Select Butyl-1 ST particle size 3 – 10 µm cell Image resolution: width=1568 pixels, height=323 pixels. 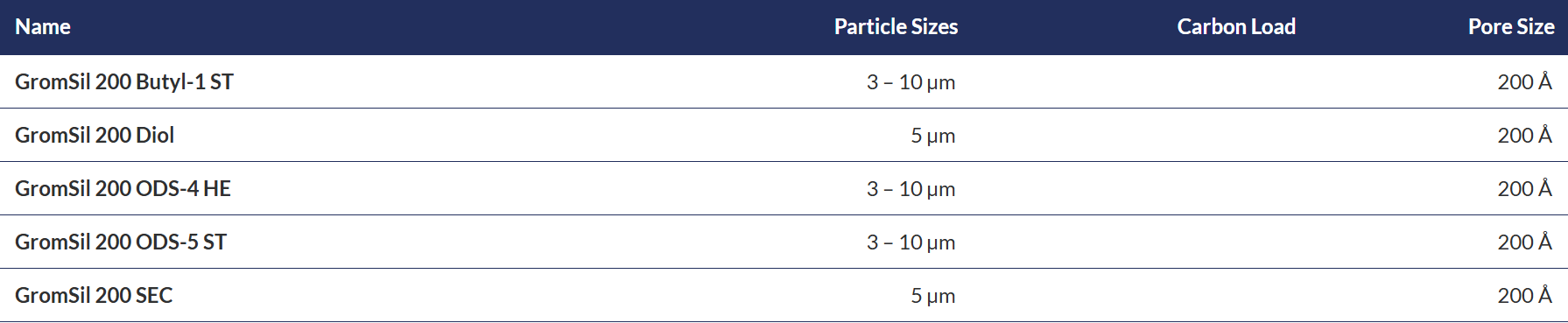911,82
